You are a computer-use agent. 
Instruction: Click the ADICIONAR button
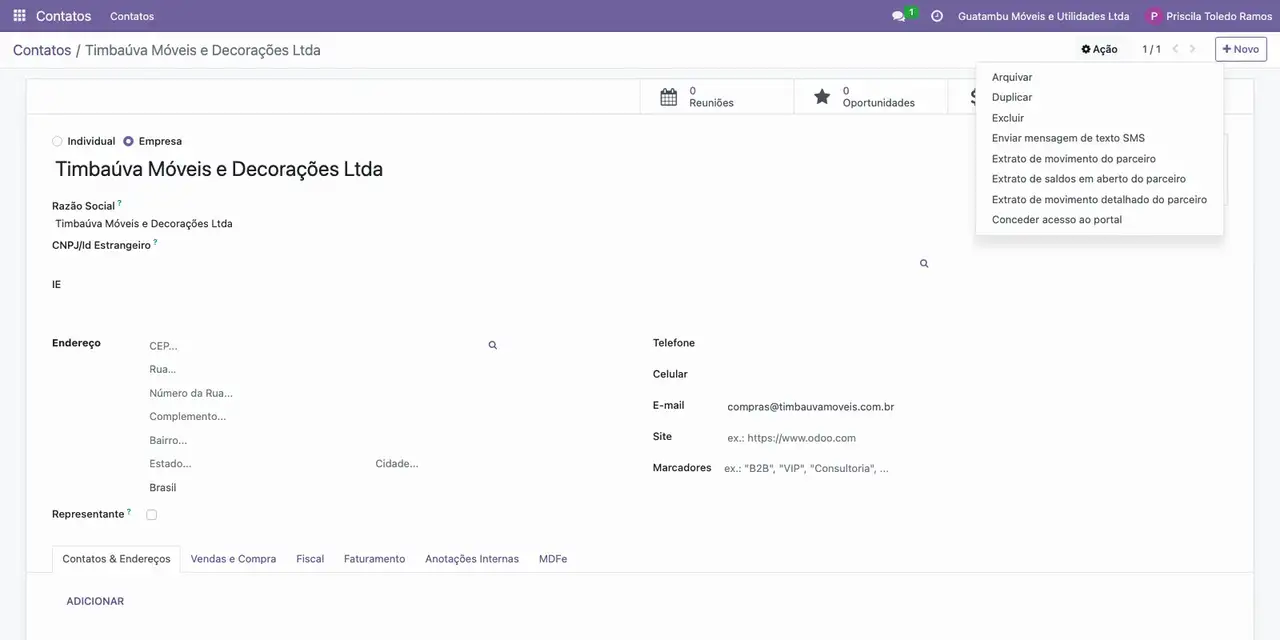[95, 601]
